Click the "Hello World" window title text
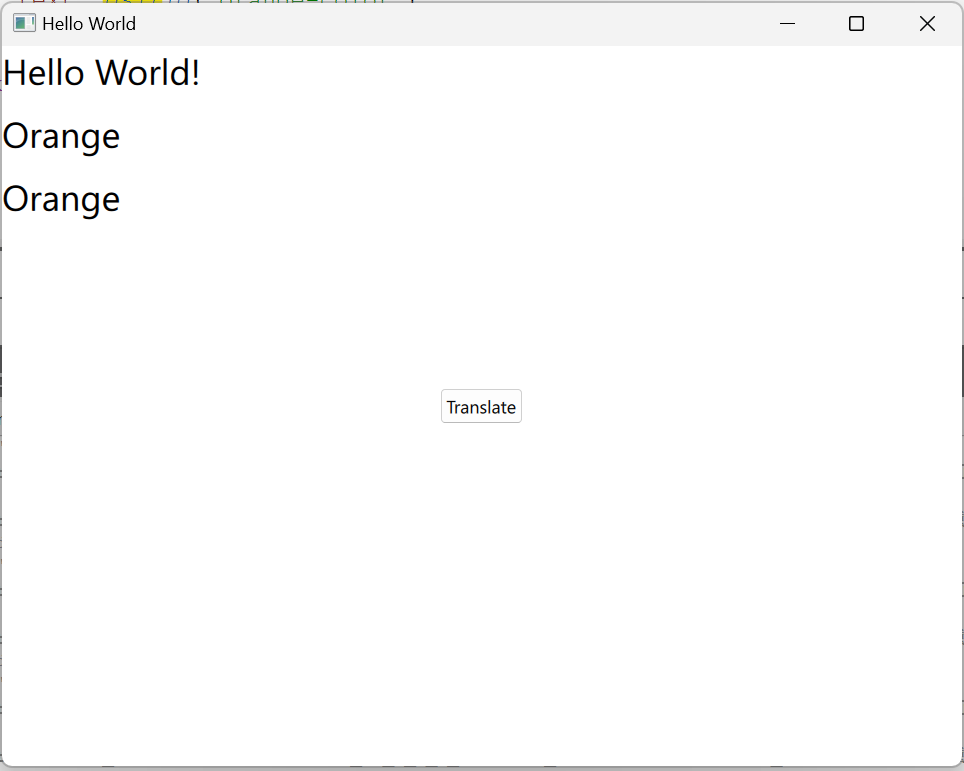This screenshot has width=964, height=771. click(x=89, y=24)
